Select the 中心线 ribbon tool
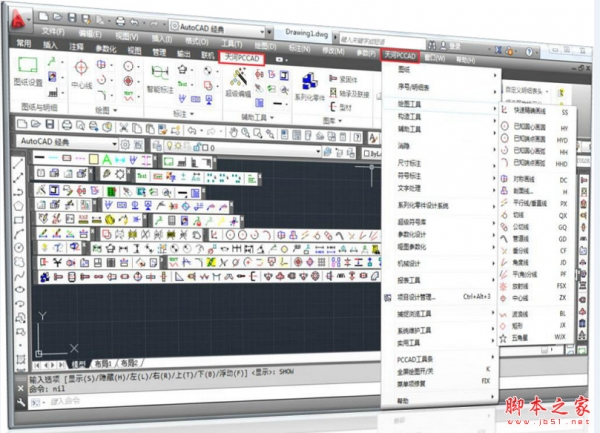Screen dimensions: 600x433 pyautogui.click(x=81, y=75)
